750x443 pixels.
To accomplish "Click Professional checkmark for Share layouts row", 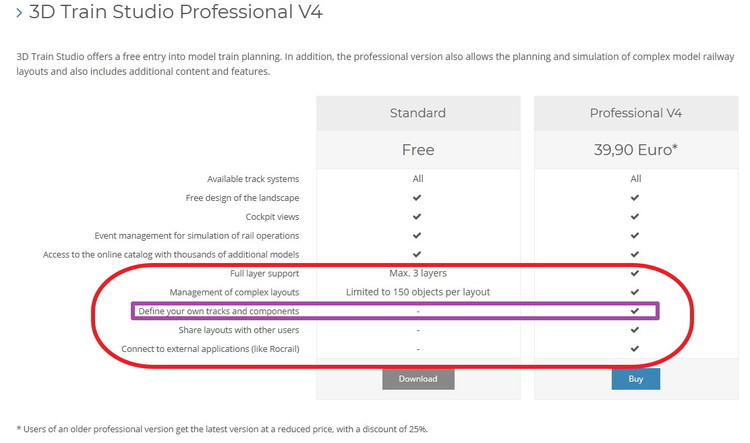I will point(635,330).
